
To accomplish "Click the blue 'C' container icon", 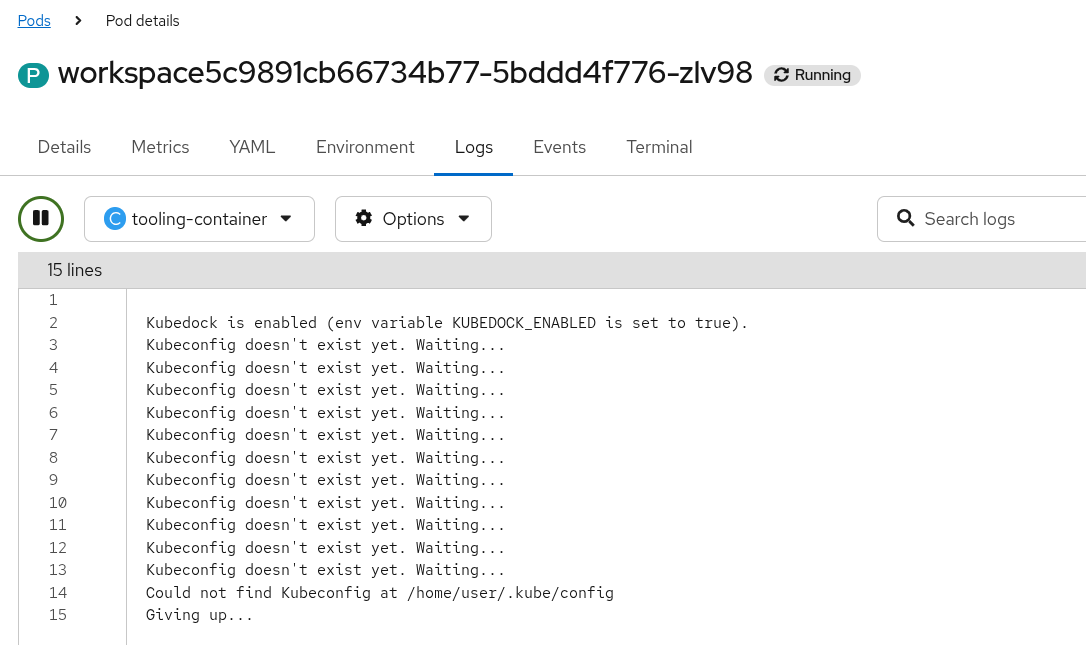I will tap(116, 219).
